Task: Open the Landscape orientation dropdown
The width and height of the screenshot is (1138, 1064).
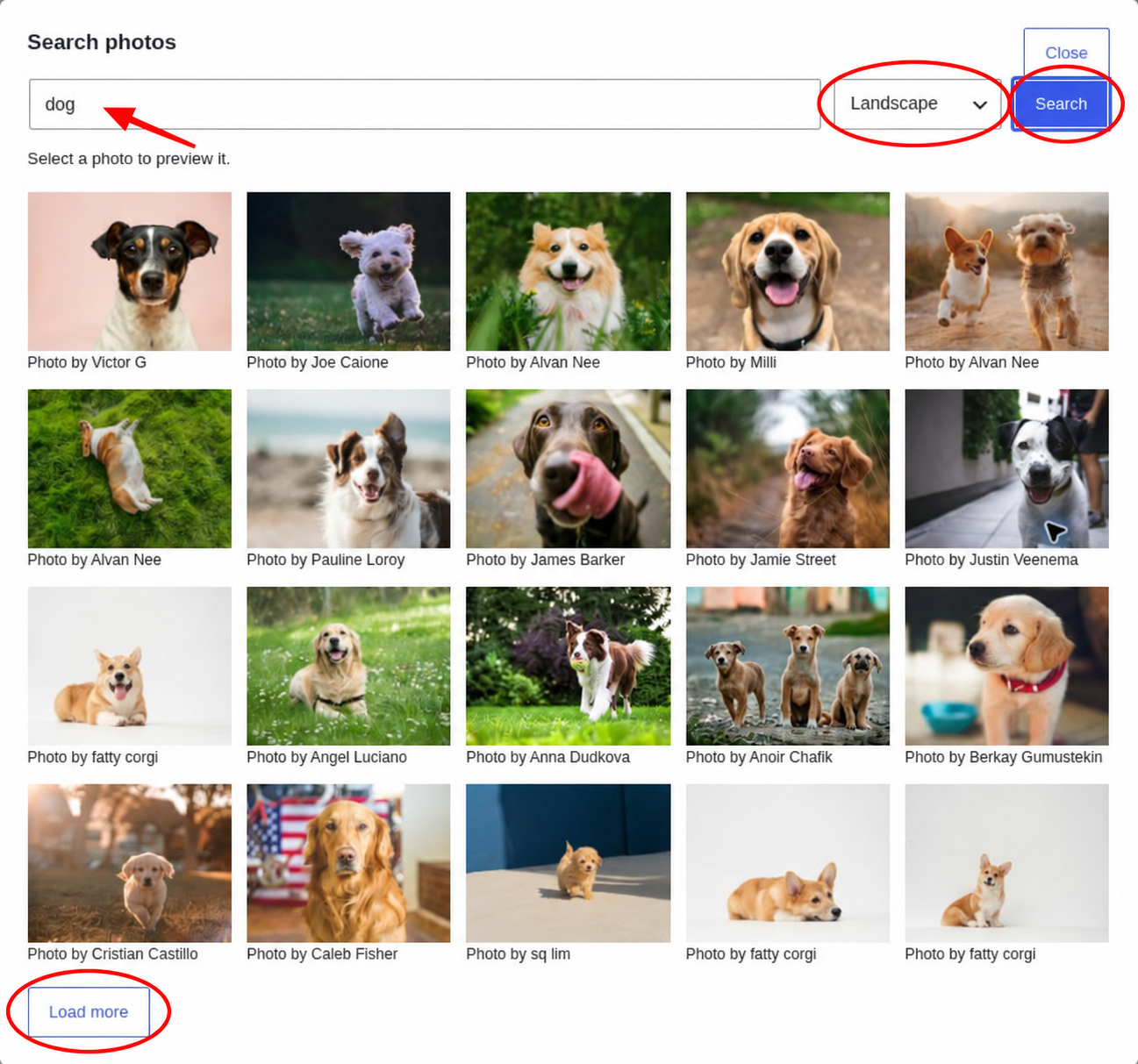Action: point(918,104)
